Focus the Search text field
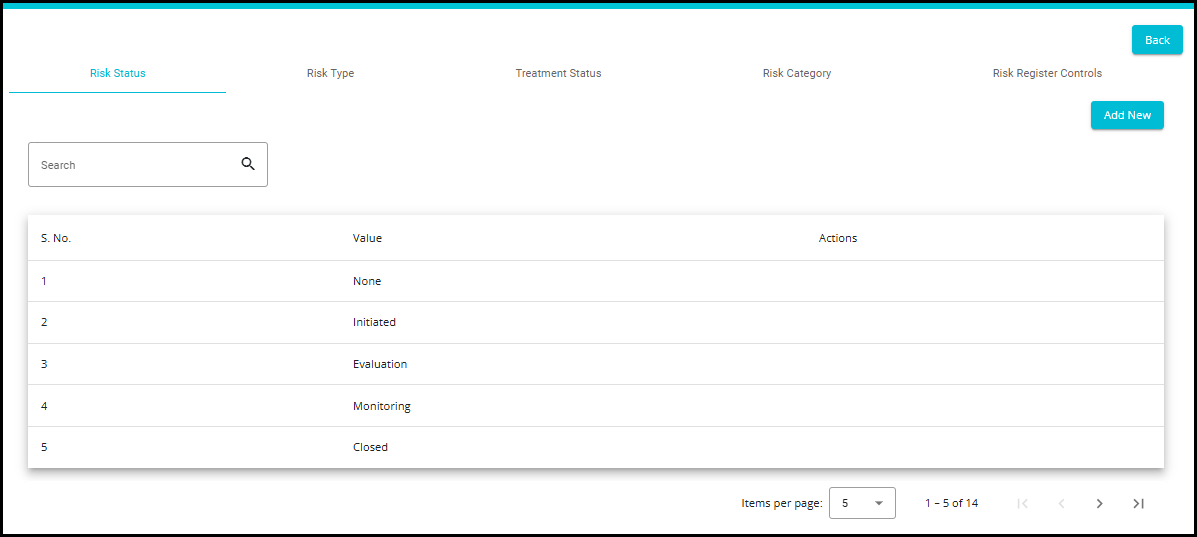 click(x=135, y=165)
